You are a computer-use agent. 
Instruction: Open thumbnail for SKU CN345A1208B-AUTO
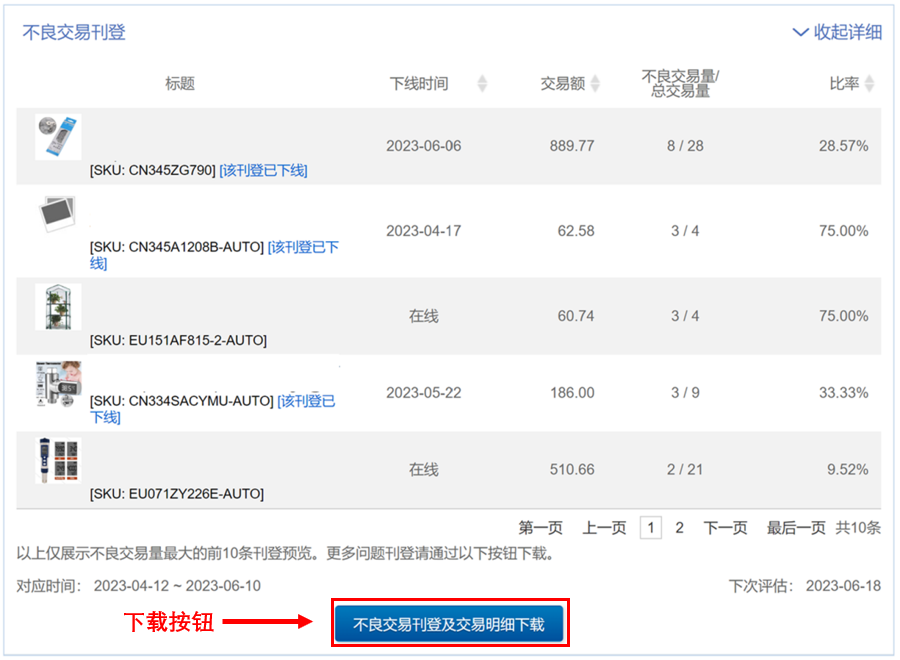click(57, 212)
